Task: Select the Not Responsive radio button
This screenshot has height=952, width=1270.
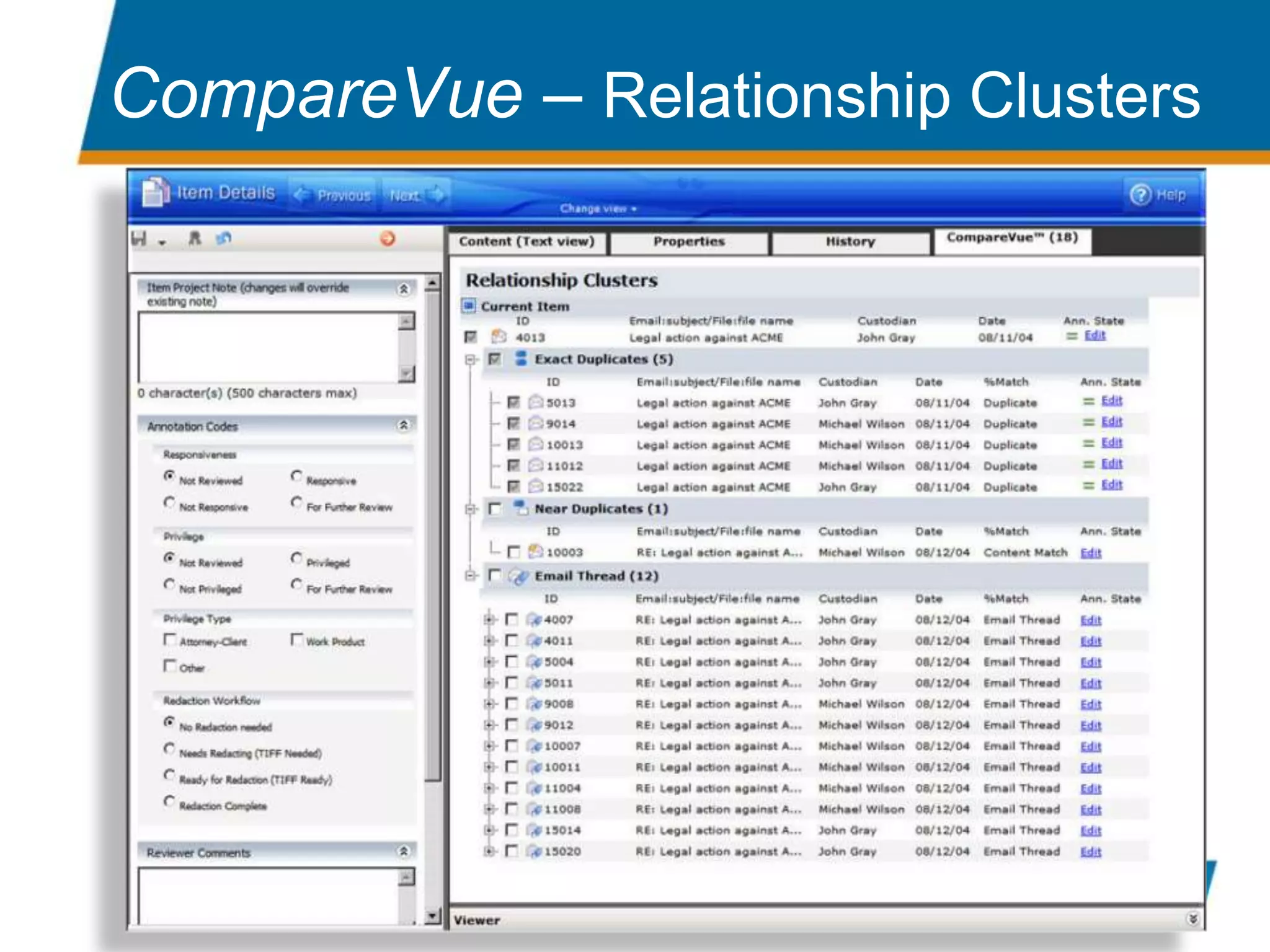Action: click(169, 503)
